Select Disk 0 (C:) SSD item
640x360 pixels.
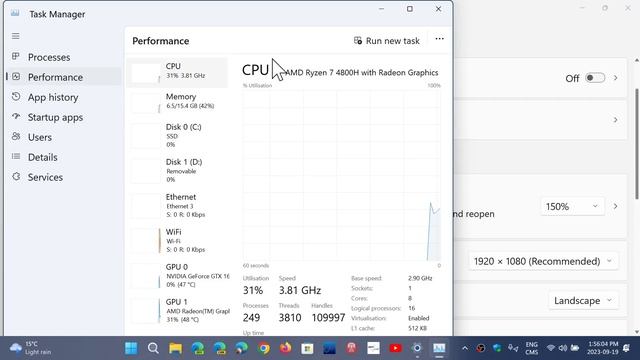tap(177, 136)
